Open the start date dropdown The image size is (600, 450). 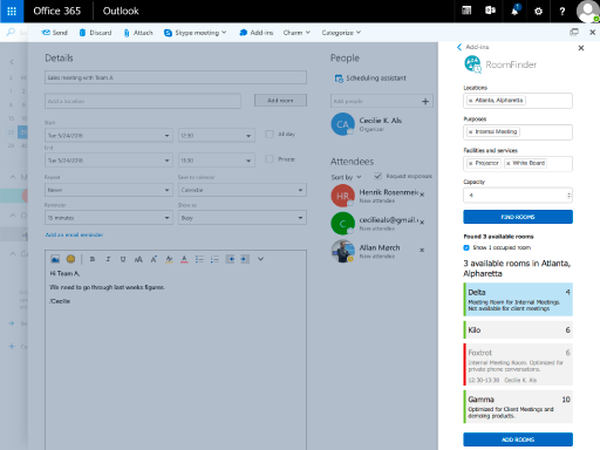click(x=108, y=135)
